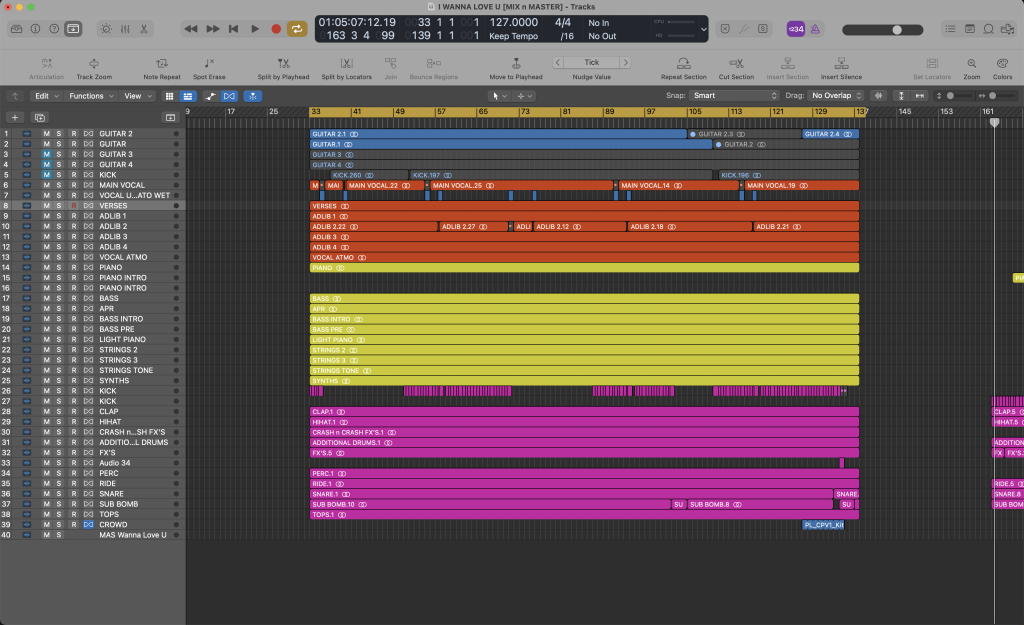Viewport: 1024px width, 625px height.
Task: Toggle Cycle mode in the transport
Action: click(x=297, y=29)
